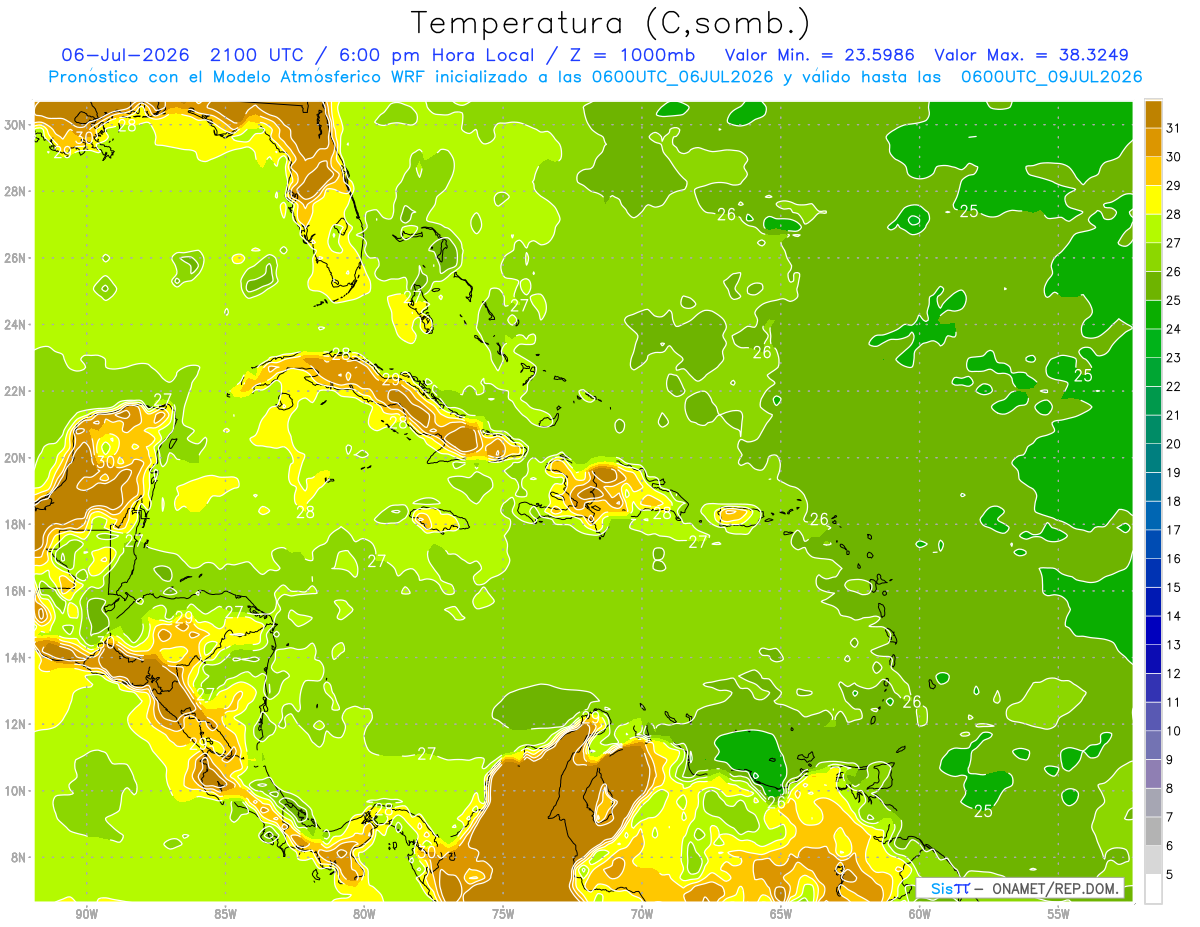Click the 'Temperatura (C,somb.)' map title
This screenshot has width=1200, height=927.
click(611, 23)
